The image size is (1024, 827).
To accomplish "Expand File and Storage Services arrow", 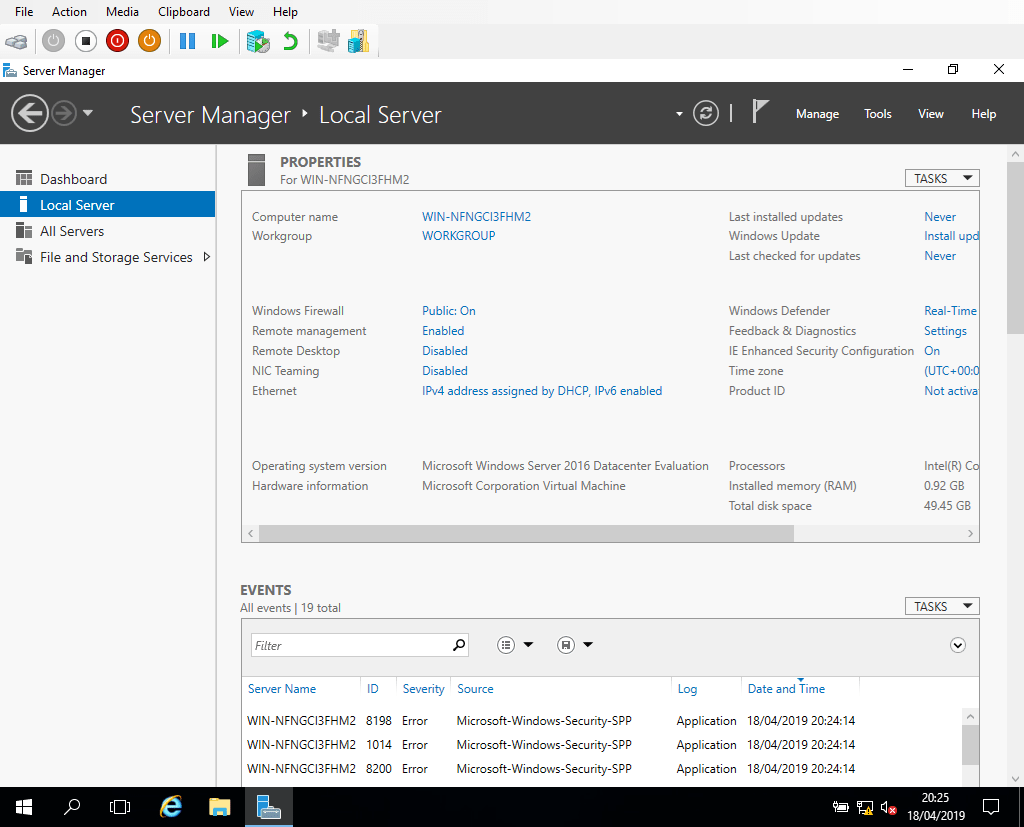I will coord(206,257).
